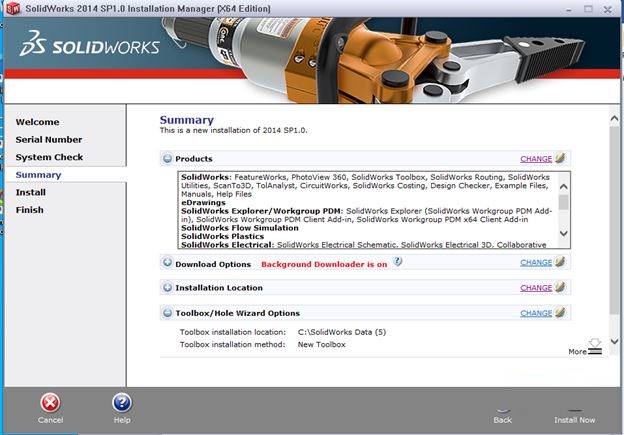Expand the Download Options section
624x435 pixels.
[x=168, y=262]
